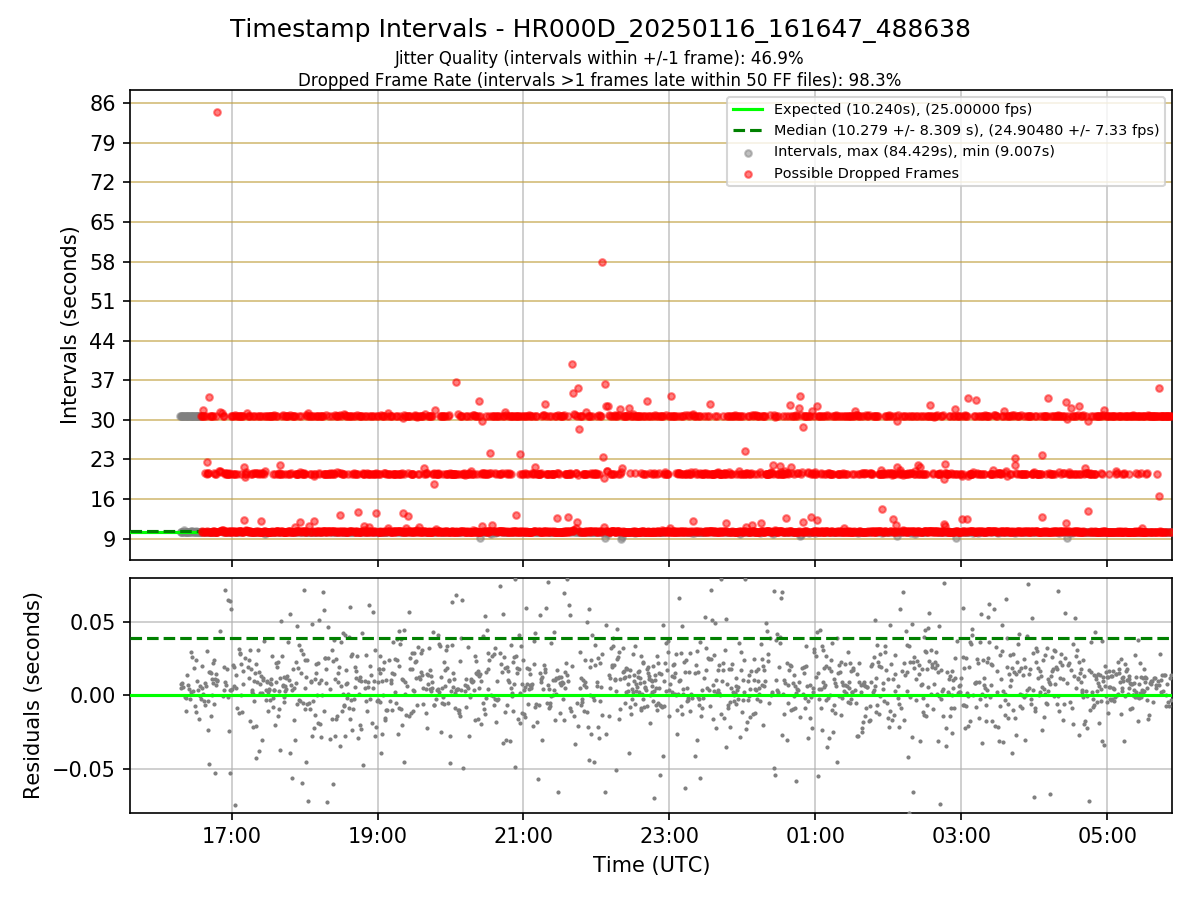
Task: Click the 'Jitter Quality' subtitle line showing 46.9%
Action: click(599, 58)
